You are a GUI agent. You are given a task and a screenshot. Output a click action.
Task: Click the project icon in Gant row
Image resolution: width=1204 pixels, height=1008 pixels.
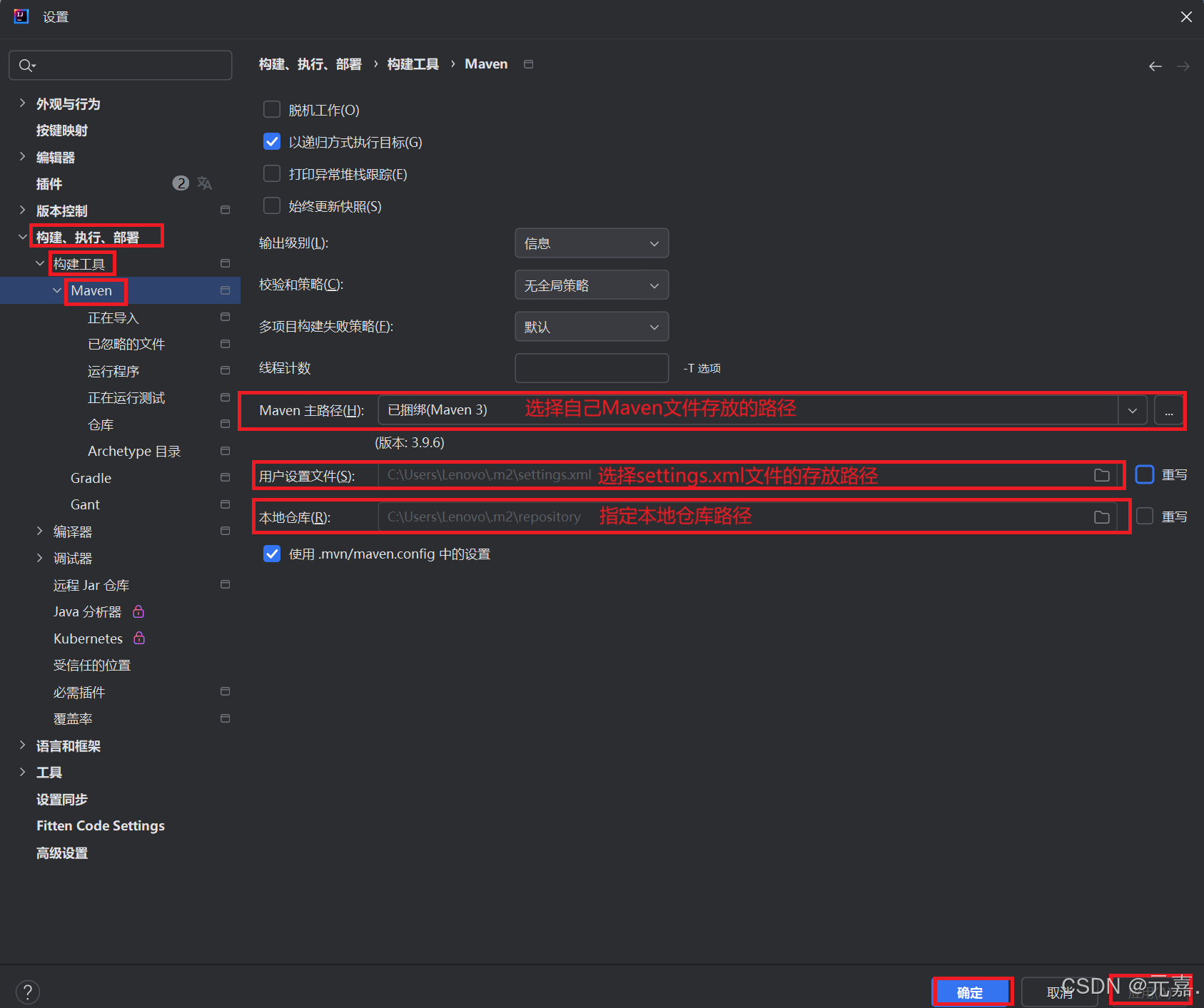coord(225,504)
